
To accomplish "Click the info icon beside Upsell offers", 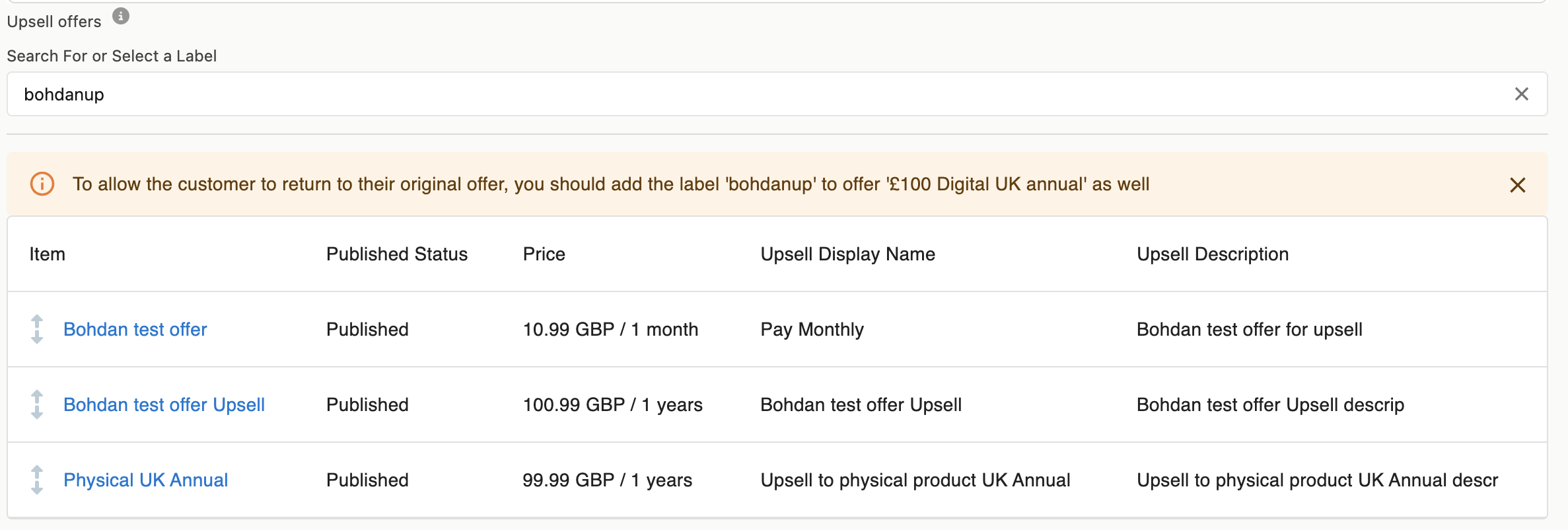I will (120, 16).
